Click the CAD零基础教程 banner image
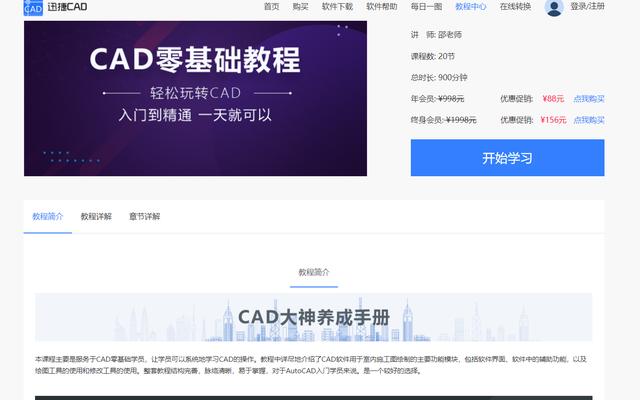Image resolution: width=640 pixels, height=400 pixels. (196, 98)
